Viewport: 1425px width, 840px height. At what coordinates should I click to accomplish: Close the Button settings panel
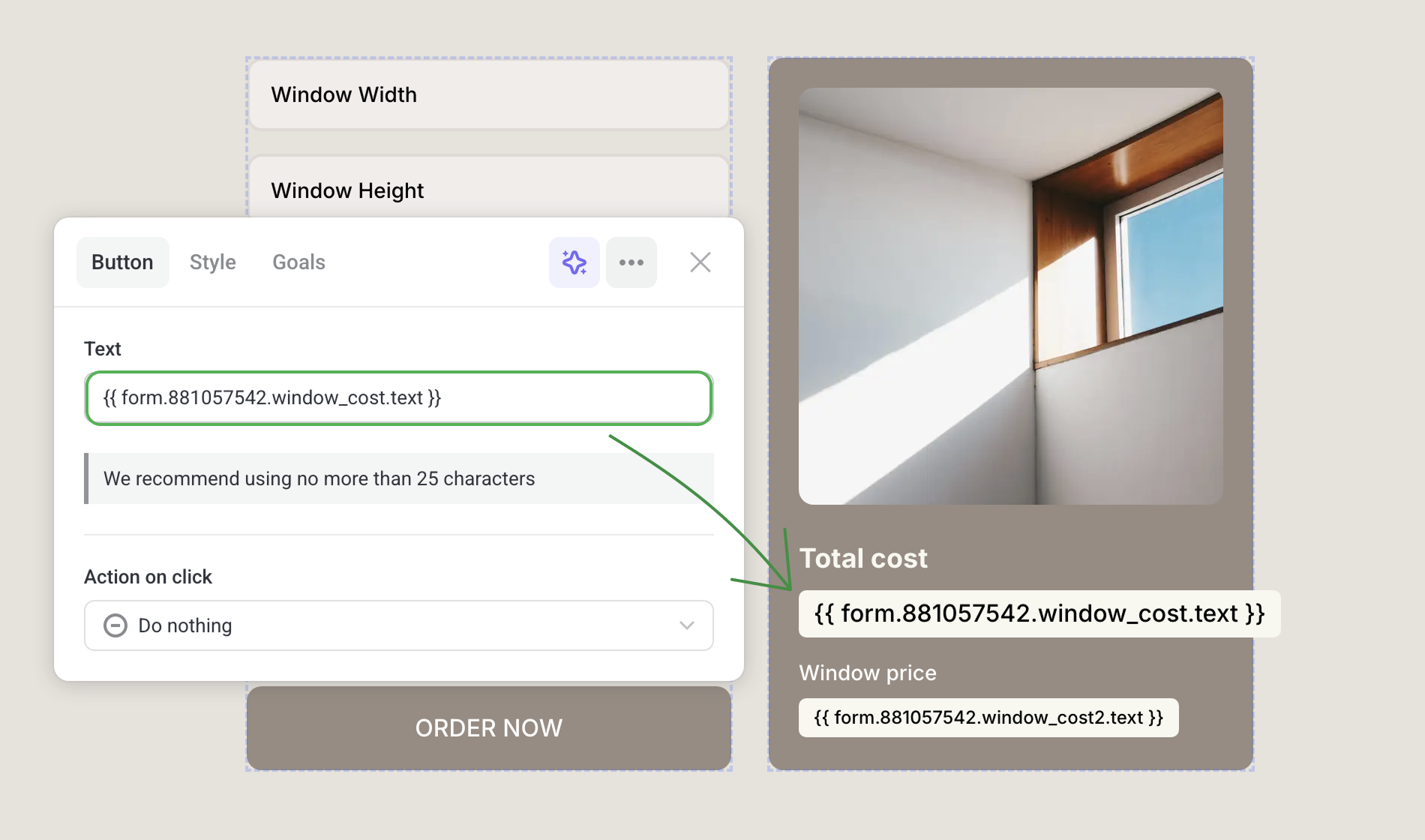tap(700, 262)
